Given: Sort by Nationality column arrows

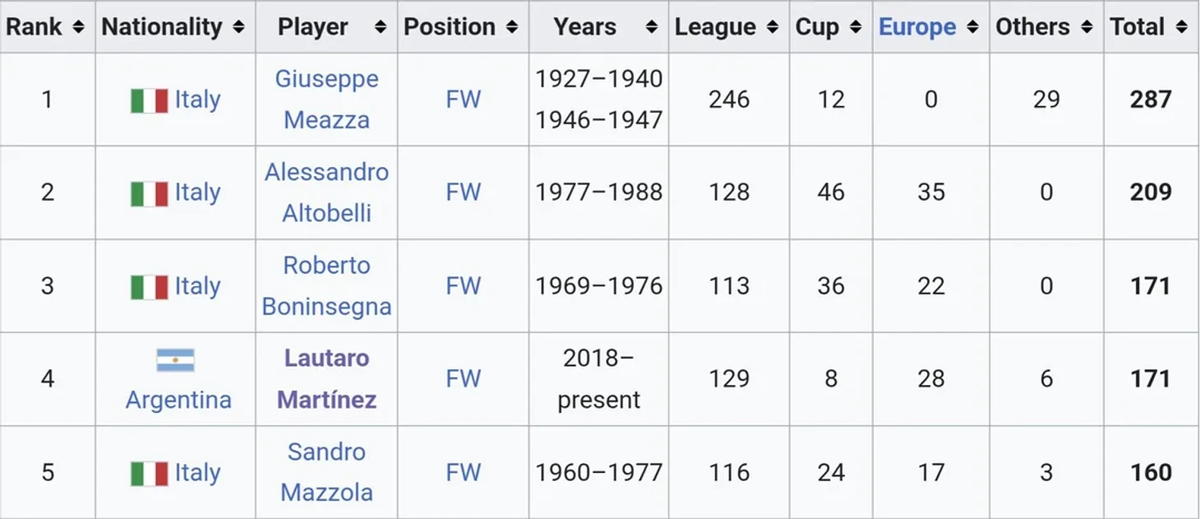Looking at the screenshot, I should click(238, 27).
